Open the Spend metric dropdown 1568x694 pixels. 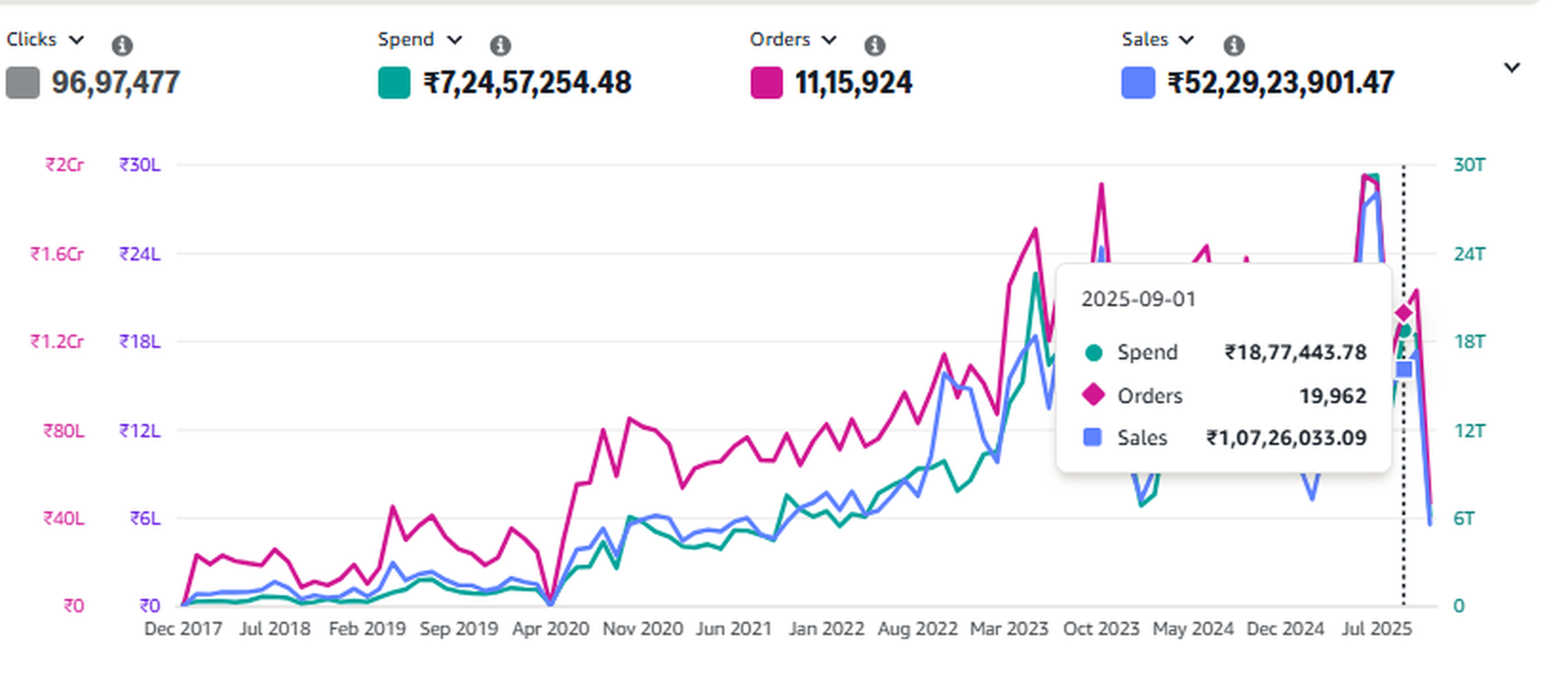pos(455,40)
